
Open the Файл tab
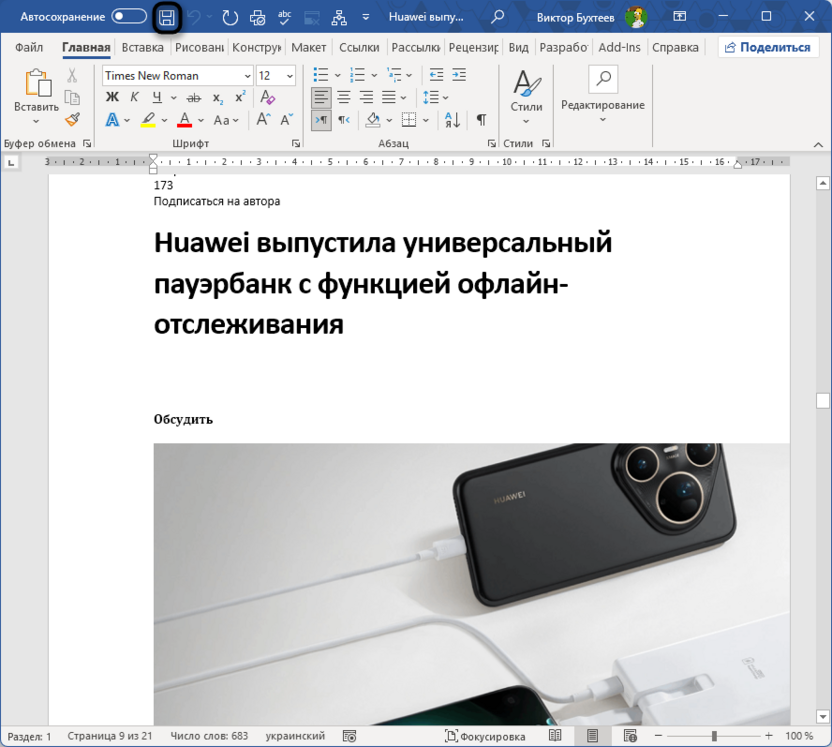[29, 47]
